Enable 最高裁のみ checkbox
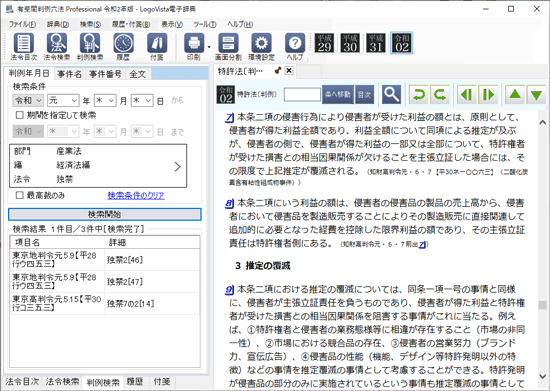 tap(20, 195)
